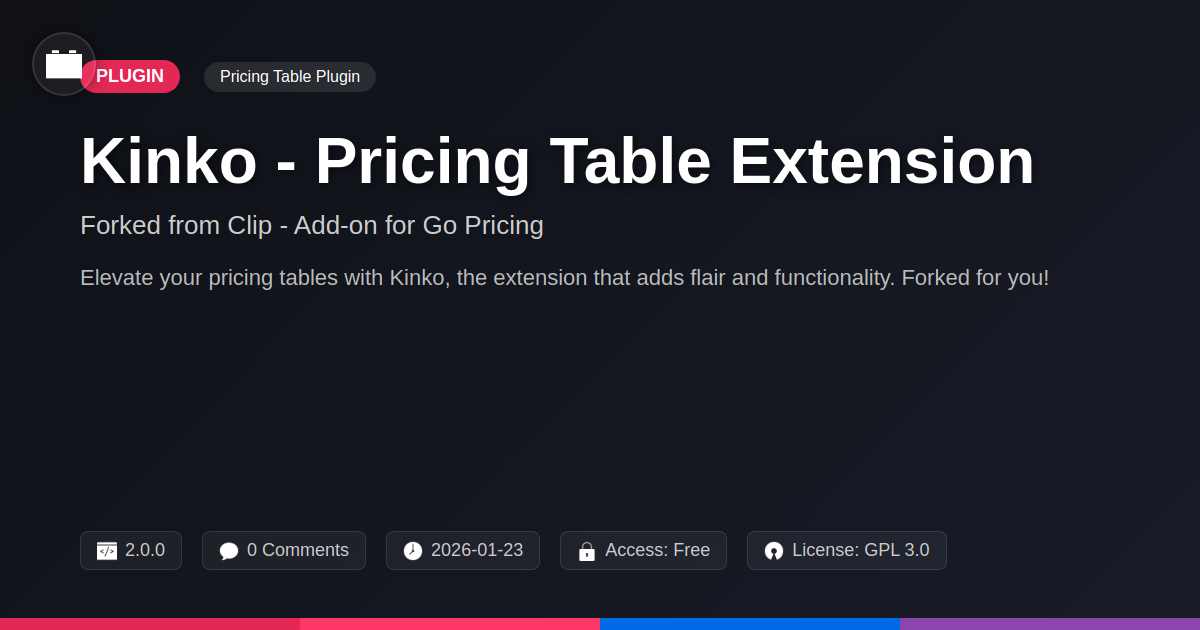Click the open source license icon
1200x630 pixels.
point(774,551)
